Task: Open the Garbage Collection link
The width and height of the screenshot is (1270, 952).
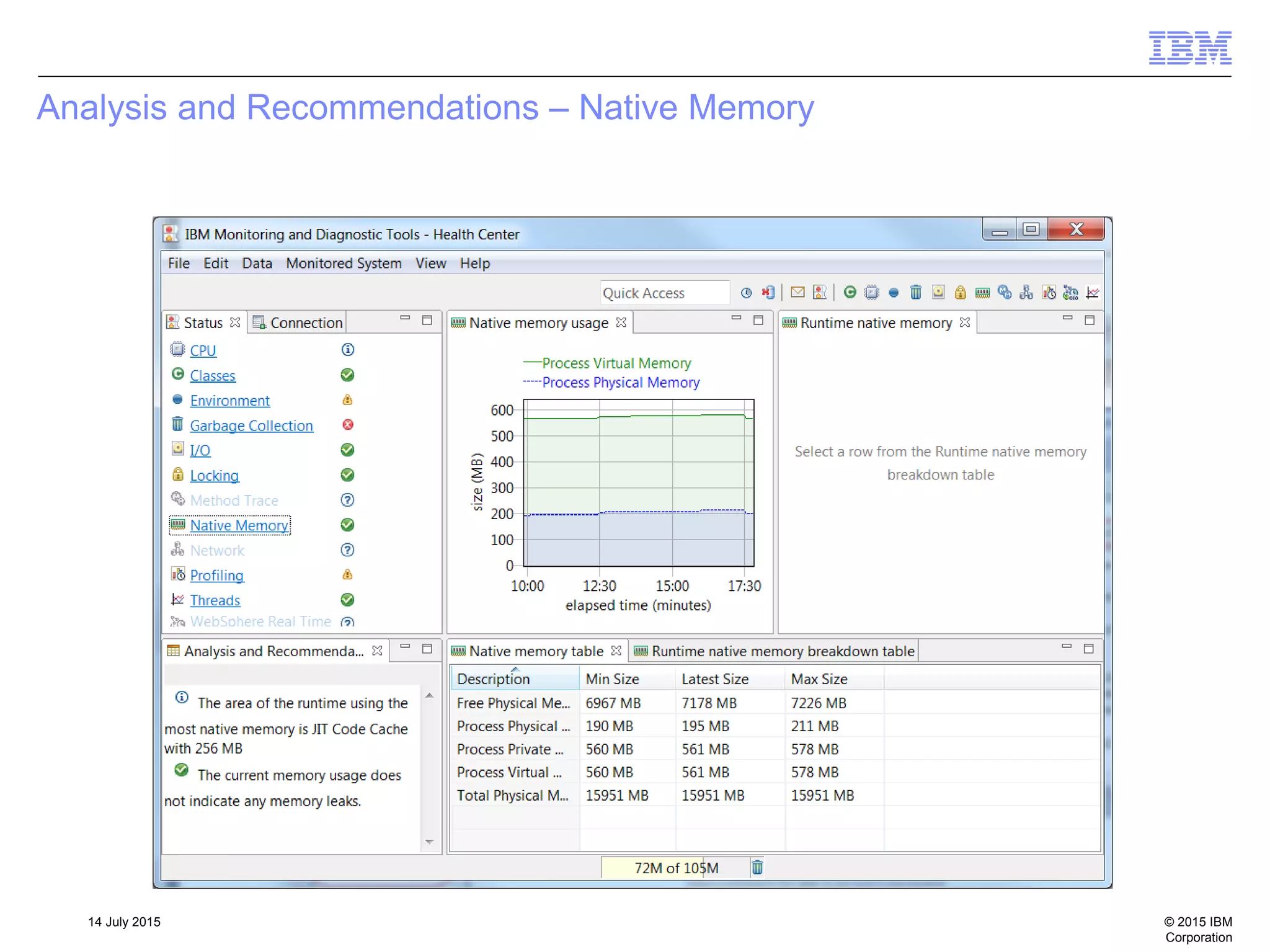Action: coord(251,425)
